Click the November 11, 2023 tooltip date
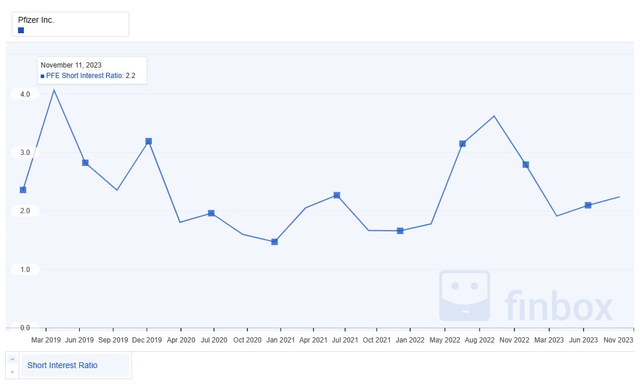Image resolution: width=640 pixels, height=385 pixels. tap(71, 65)
